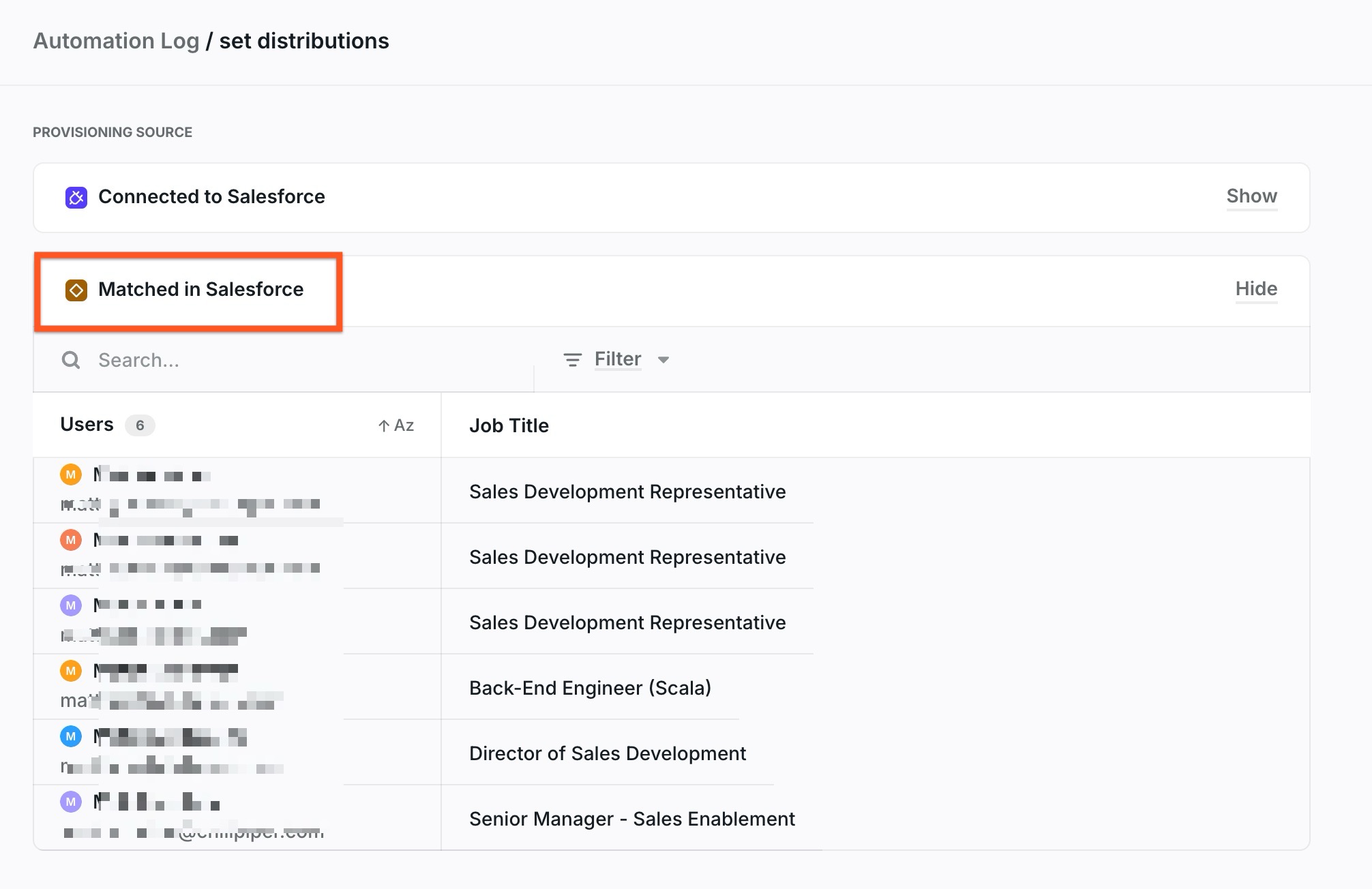Click the Job Title column header
This screenshot has width=1372, height=889.
click(x=509, y=425)
